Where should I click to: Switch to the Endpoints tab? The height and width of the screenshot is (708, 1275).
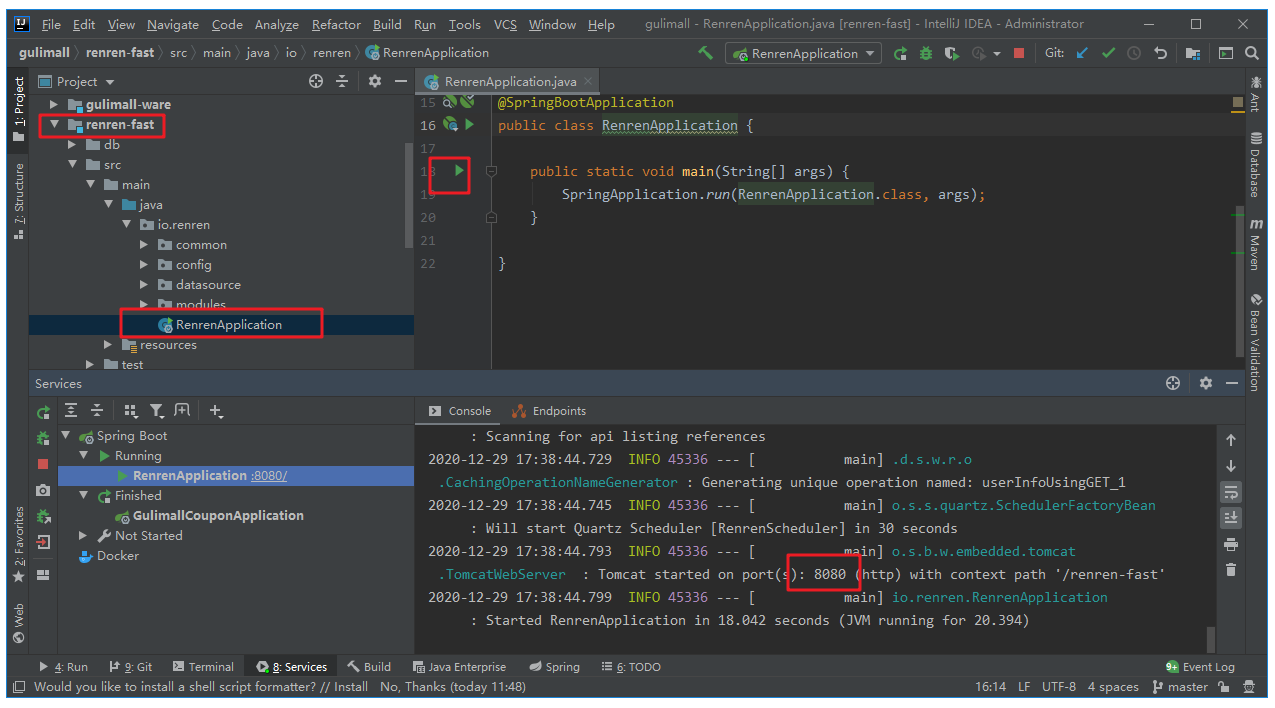point(549,411)
